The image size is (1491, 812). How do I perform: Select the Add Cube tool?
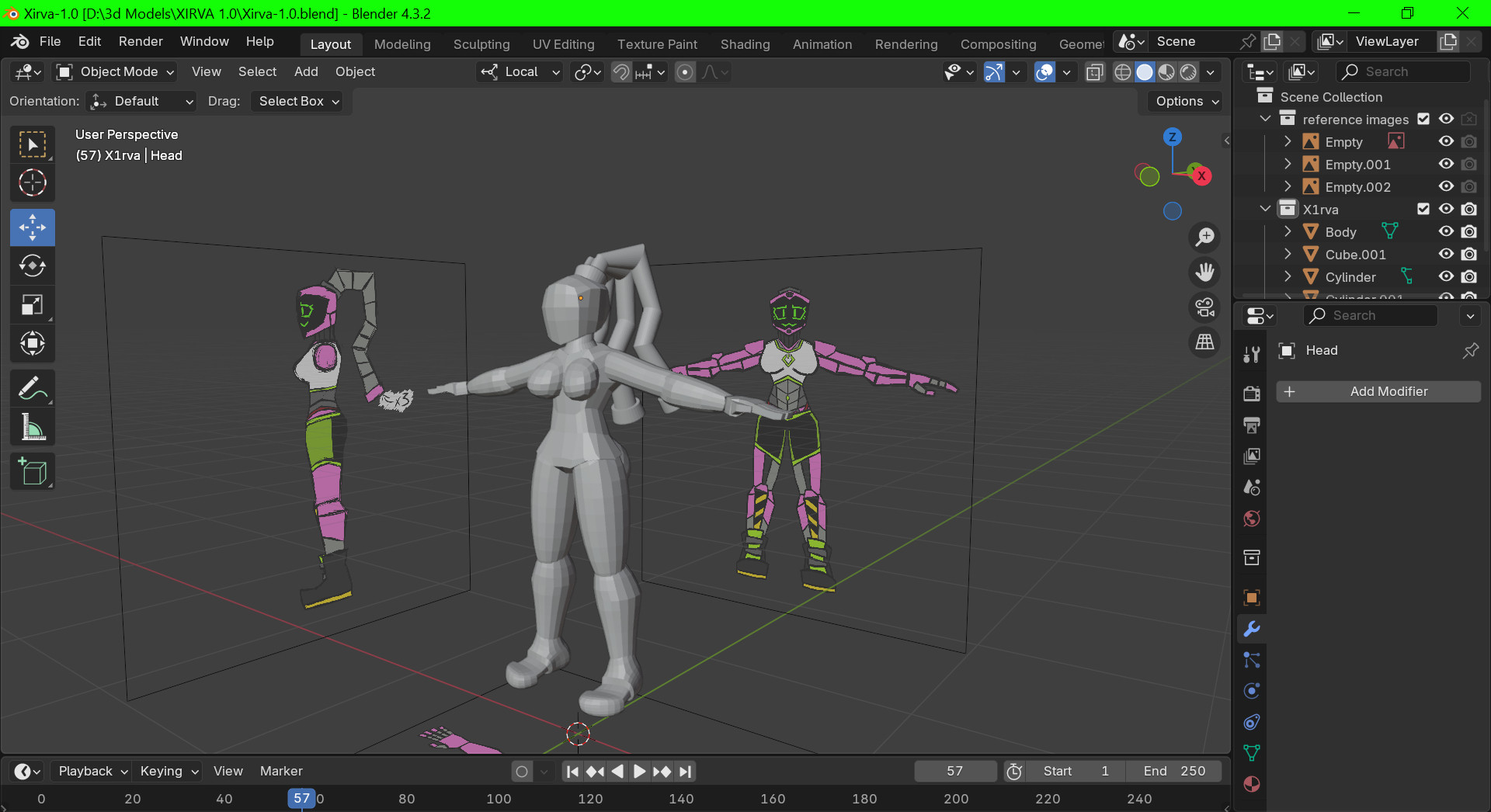pyautogui.click(x=33, y=471)
